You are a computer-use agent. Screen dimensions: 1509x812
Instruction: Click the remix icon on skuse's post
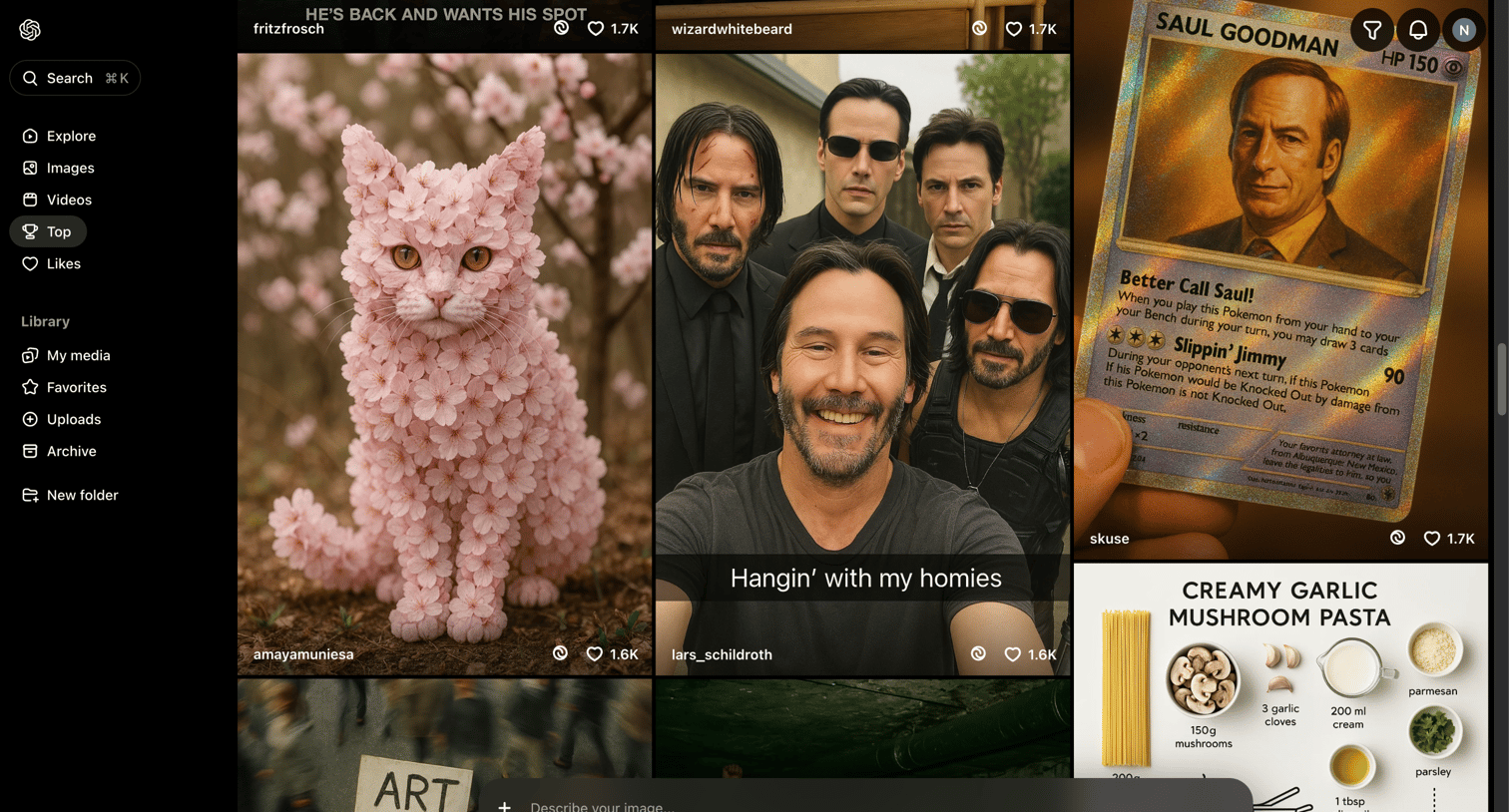click(x=1398, y=538)
